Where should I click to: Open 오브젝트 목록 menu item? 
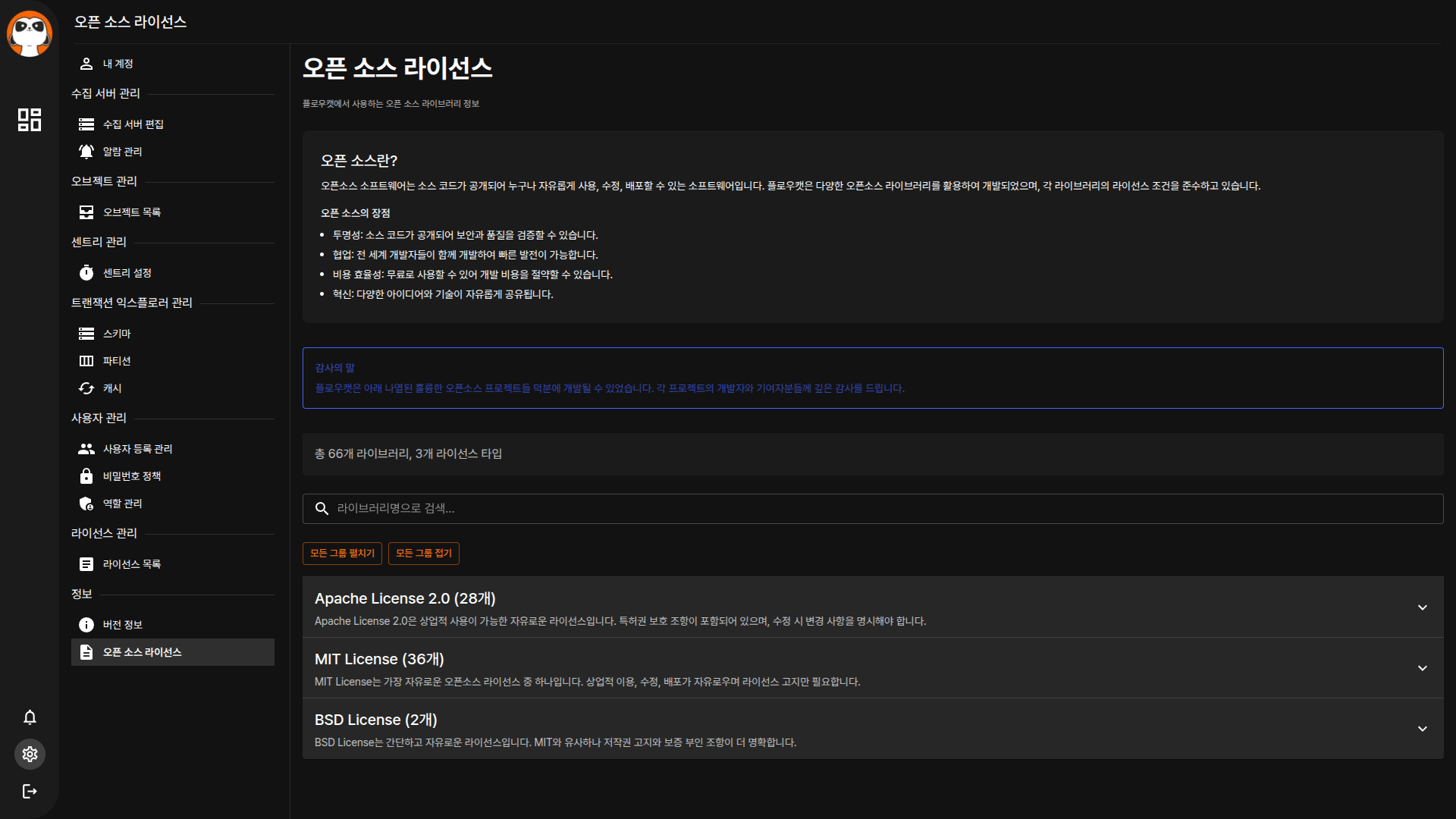tap(132, 212)
